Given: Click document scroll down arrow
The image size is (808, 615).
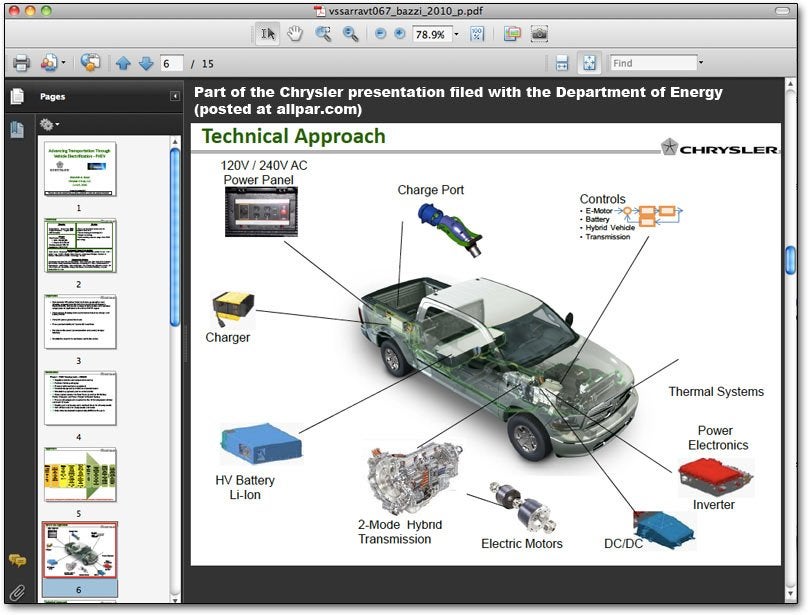Looking at the screenshot, I should 790,594.
